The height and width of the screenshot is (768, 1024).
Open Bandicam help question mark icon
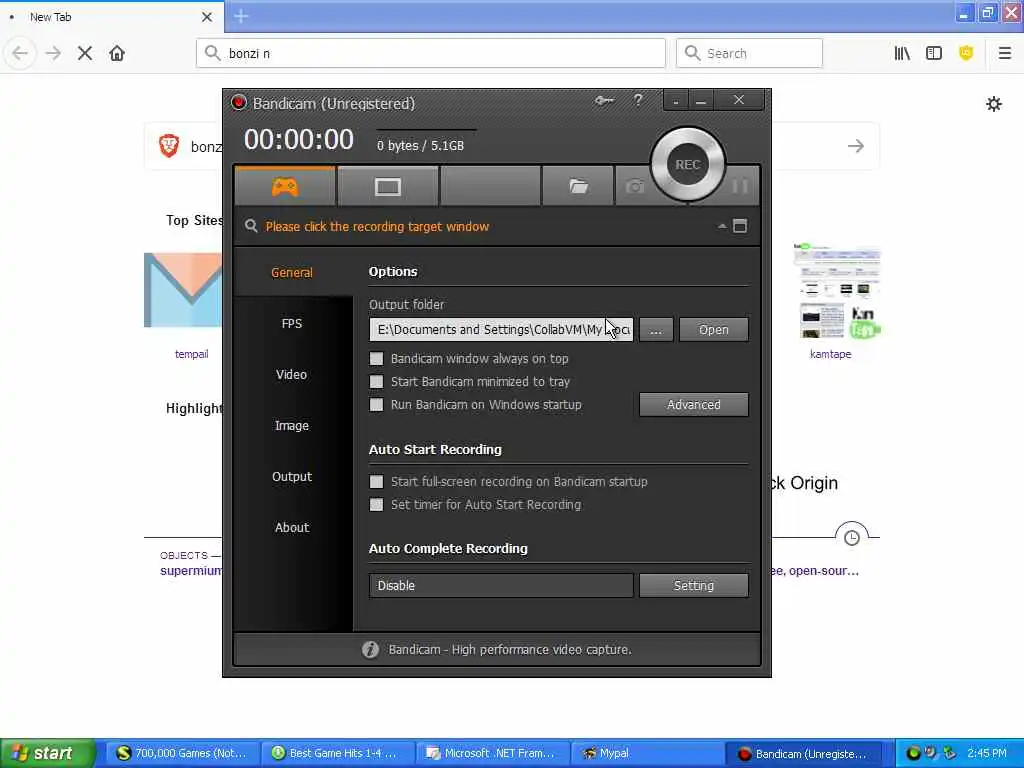638,100
